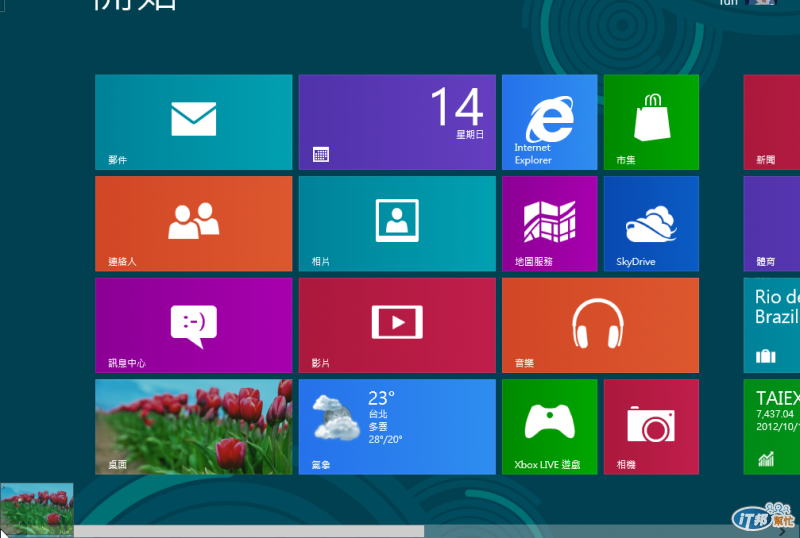This screenshot has height=538, width=800.
Task: Open the SkyDrive tile
Action: click(651, 224)
